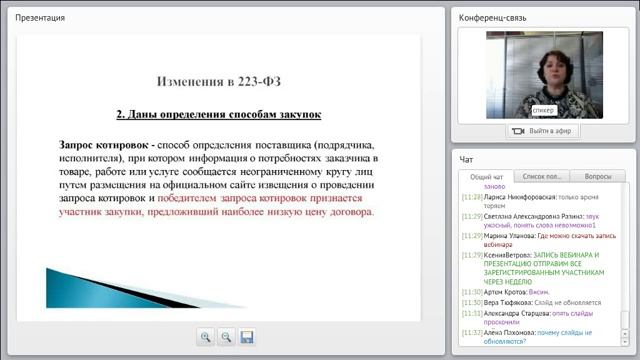Image resolution: width=640 pixels, height=360 pixels.
Task: Click the 'спикер' label on the video
Action: pyautogui.click(x=543, y=110)
